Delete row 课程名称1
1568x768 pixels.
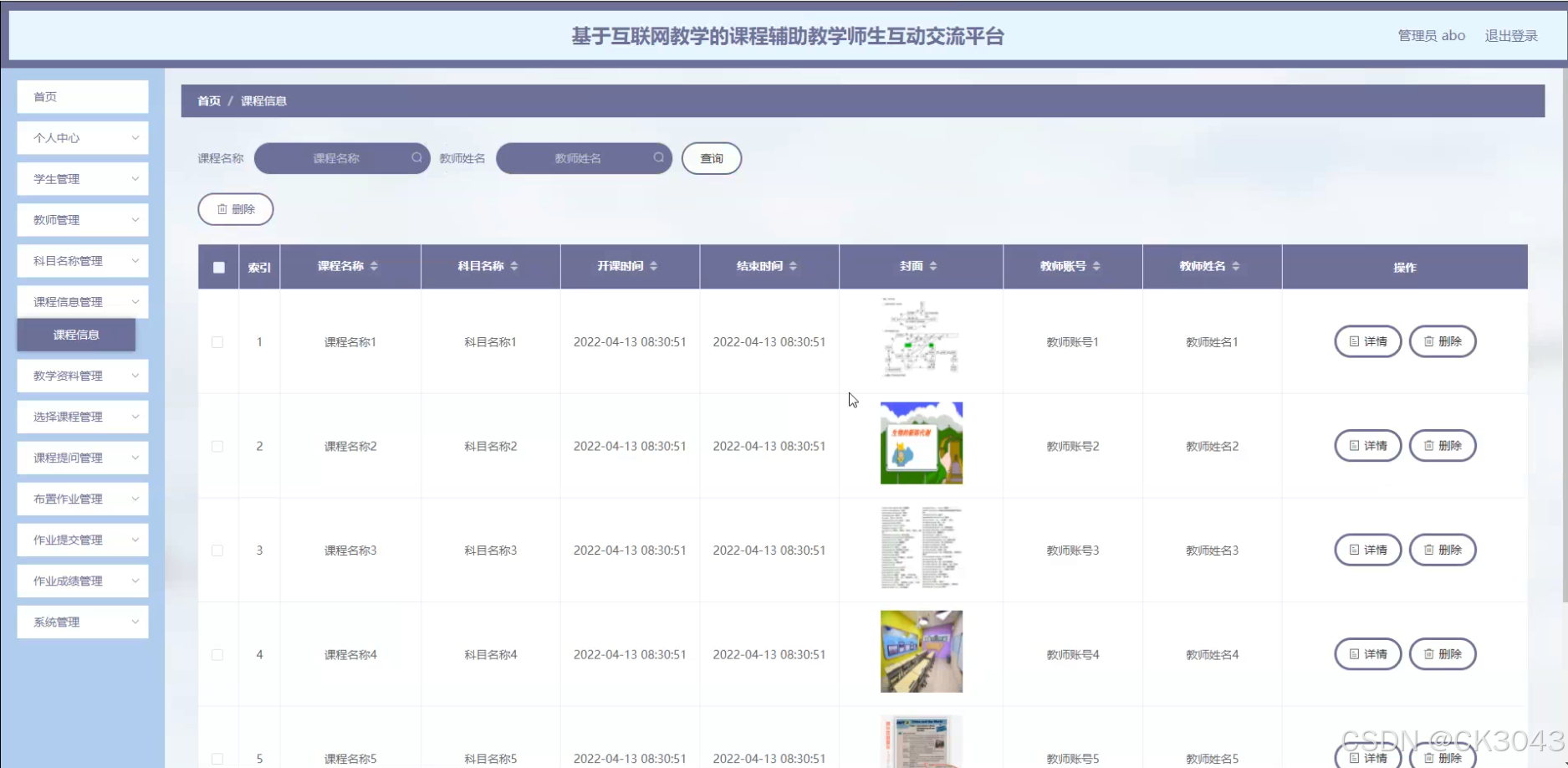pyautogui.click(x=1443, y=341)
